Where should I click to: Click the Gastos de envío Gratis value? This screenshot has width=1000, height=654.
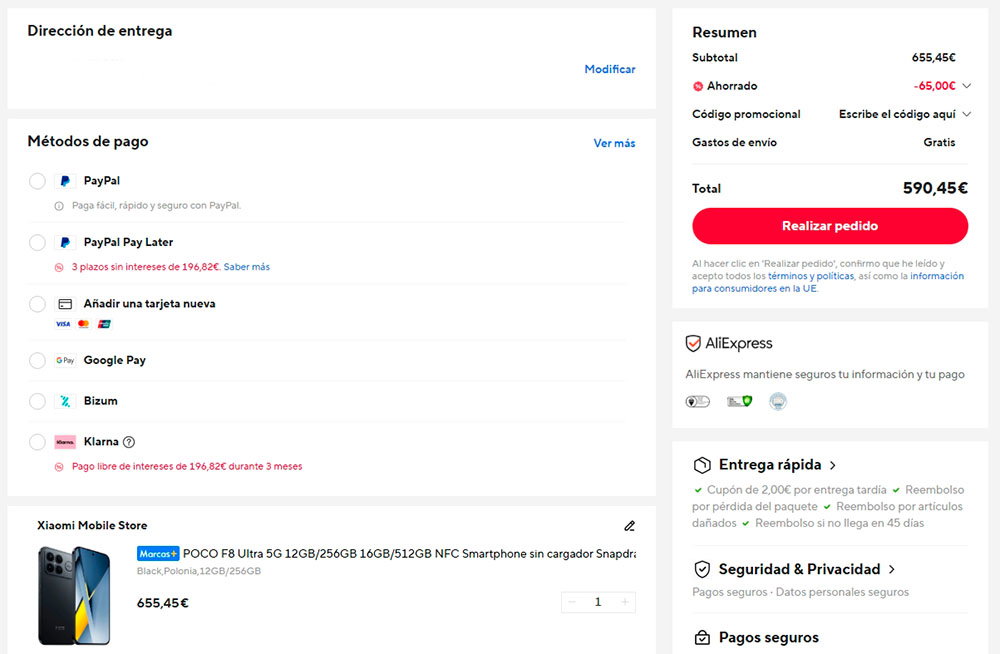click(x=939, y=142)
